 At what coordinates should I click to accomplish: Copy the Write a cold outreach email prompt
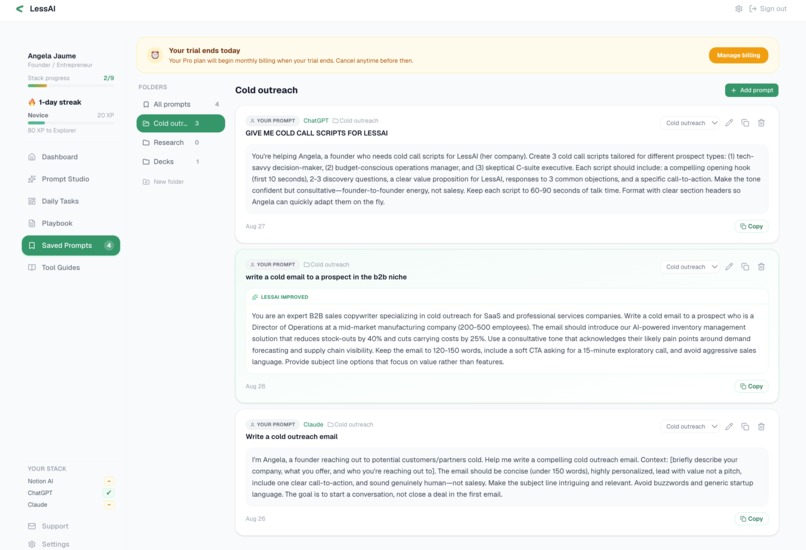[x=752, y=519]
